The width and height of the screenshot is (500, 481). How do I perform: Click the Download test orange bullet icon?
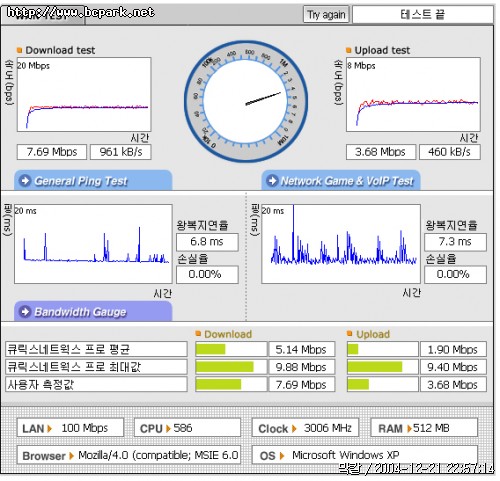[x=19, y=50]
